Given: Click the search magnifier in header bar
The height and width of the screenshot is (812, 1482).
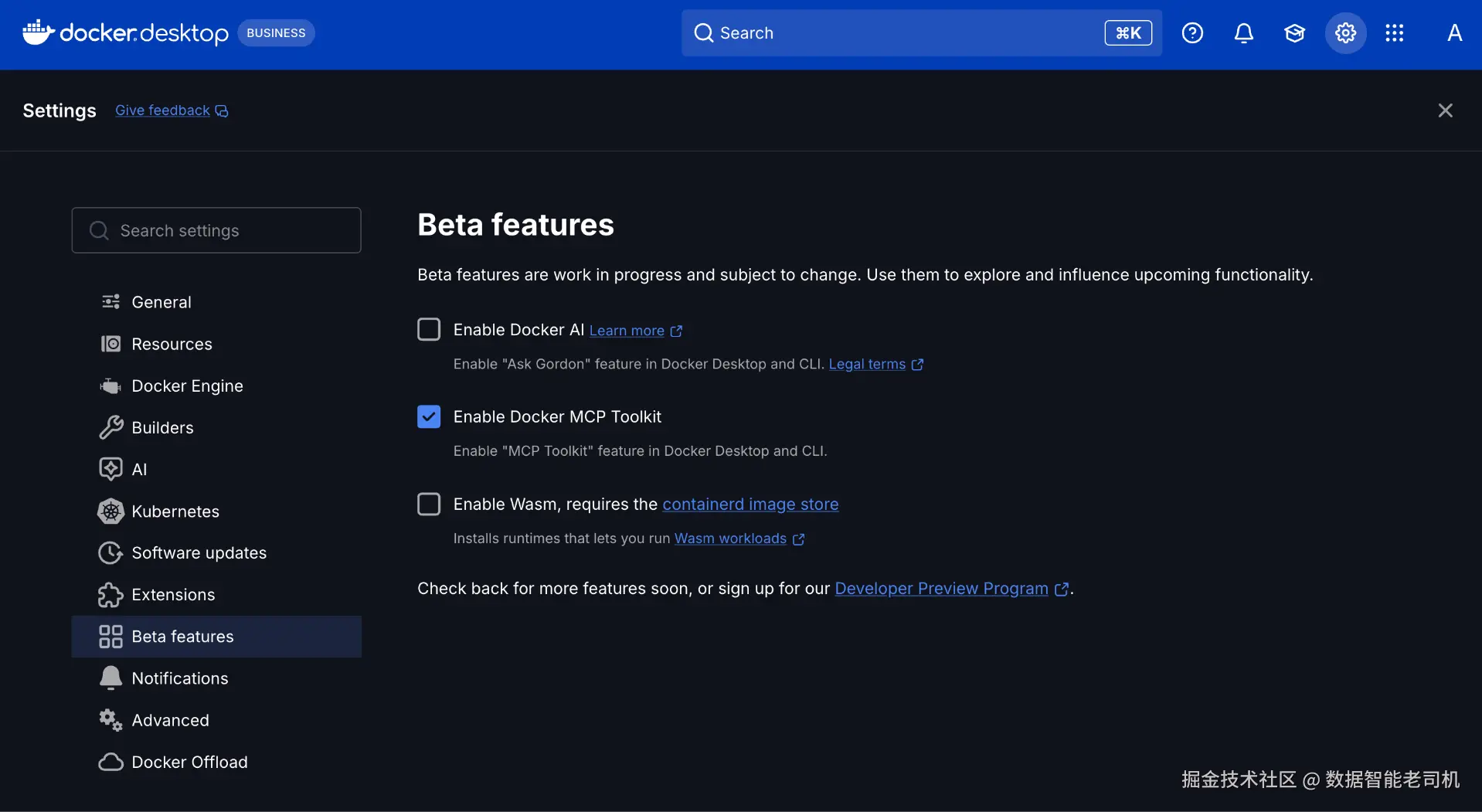Looking at the screenshot, I should [x=703, y=33].
